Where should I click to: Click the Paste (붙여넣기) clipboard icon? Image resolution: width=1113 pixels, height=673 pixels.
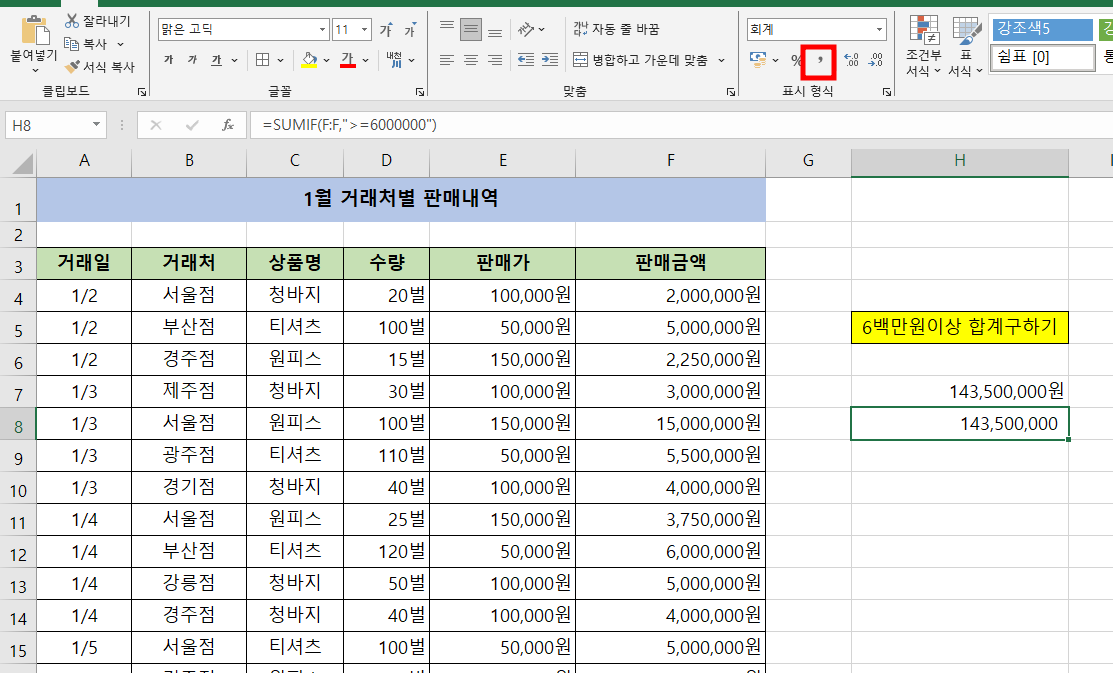pyautogui.click(x=34, y=31)
